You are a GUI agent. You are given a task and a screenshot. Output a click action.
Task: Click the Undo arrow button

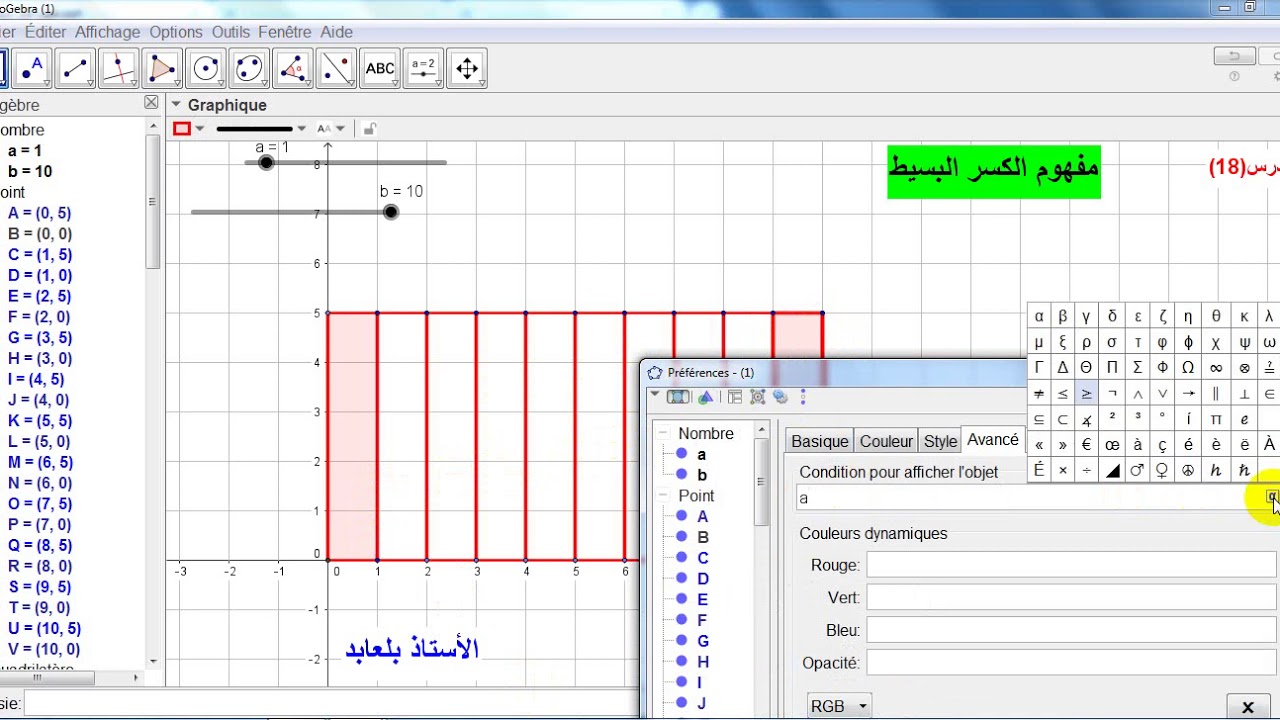coord(1234,56)
